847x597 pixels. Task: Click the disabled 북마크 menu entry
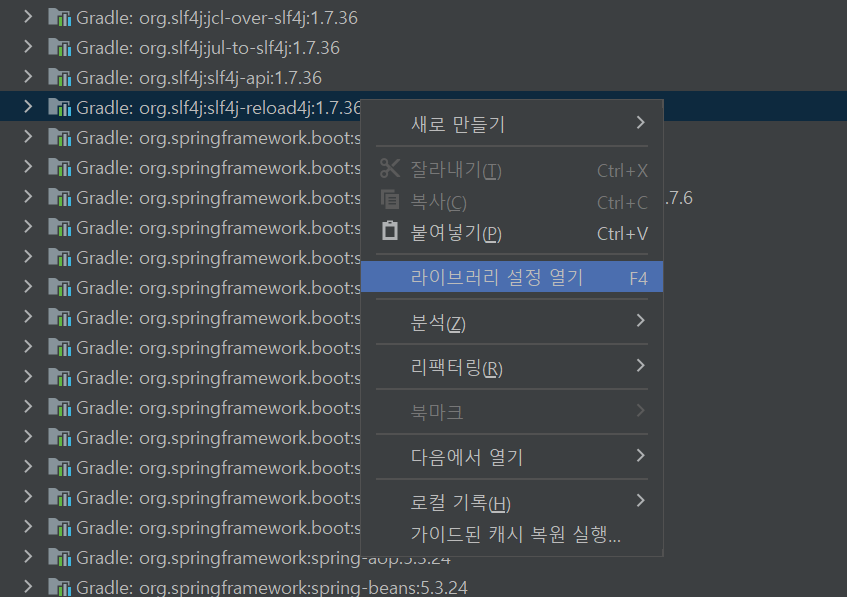tap(512, 412)
